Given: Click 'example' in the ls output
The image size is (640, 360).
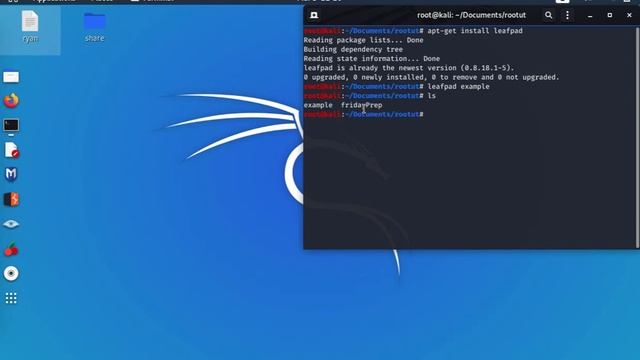Looking at the screenshot, I should (318, 105).
